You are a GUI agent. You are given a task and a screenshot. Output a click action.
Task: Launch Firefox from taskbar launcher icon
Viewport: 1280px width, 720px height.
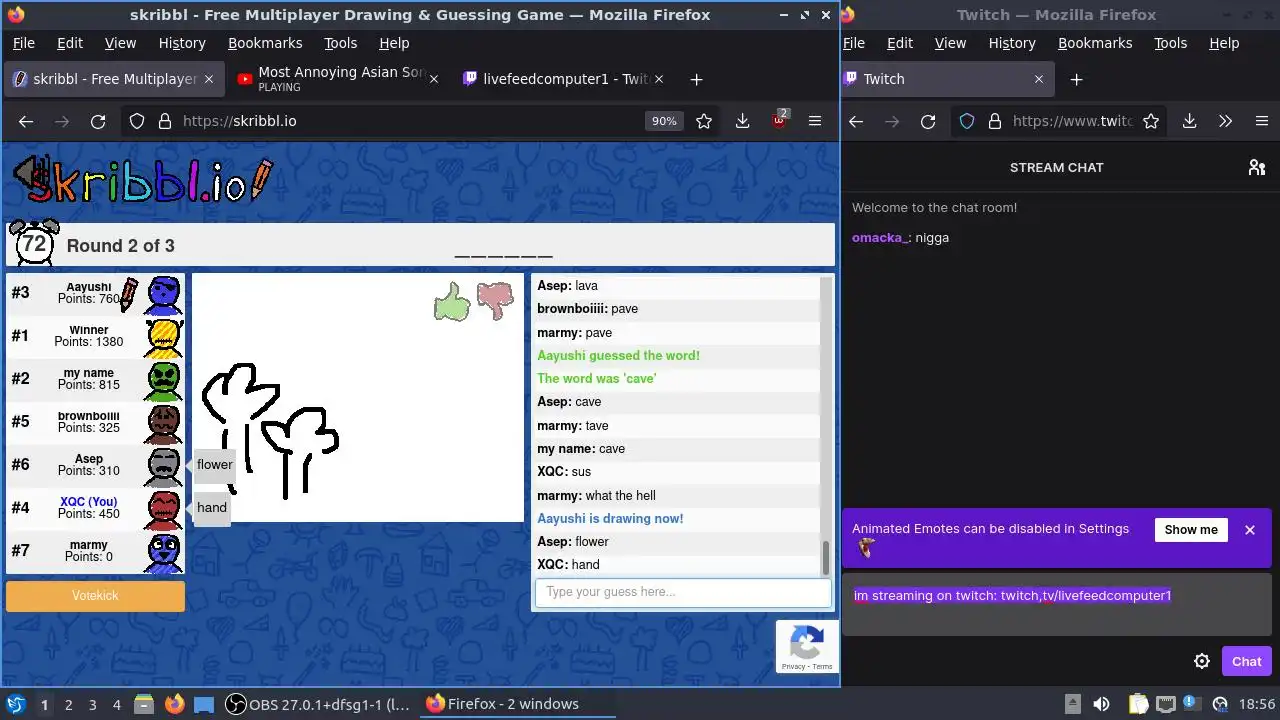tap(174, 704)
